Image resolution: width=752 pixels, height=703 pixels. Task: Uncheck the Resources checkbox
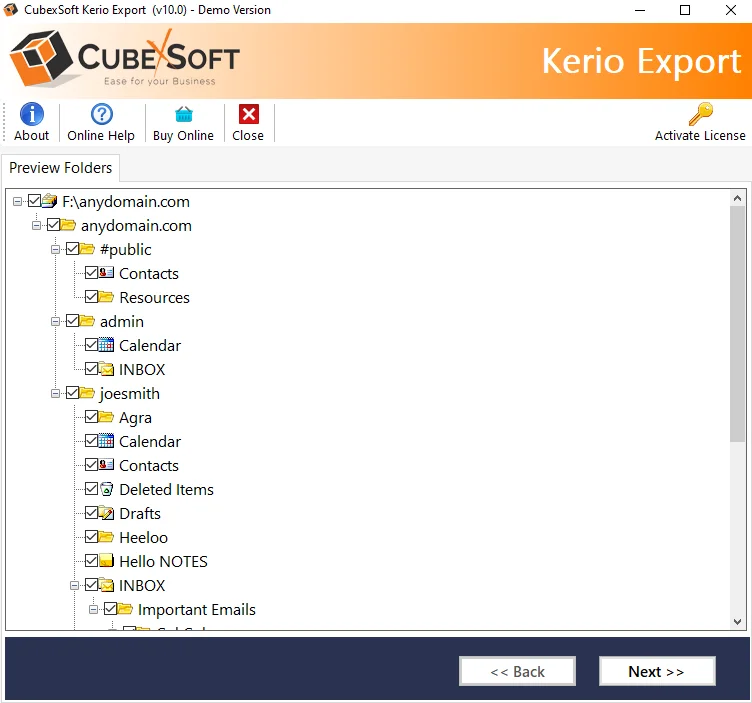coord(91,296)
